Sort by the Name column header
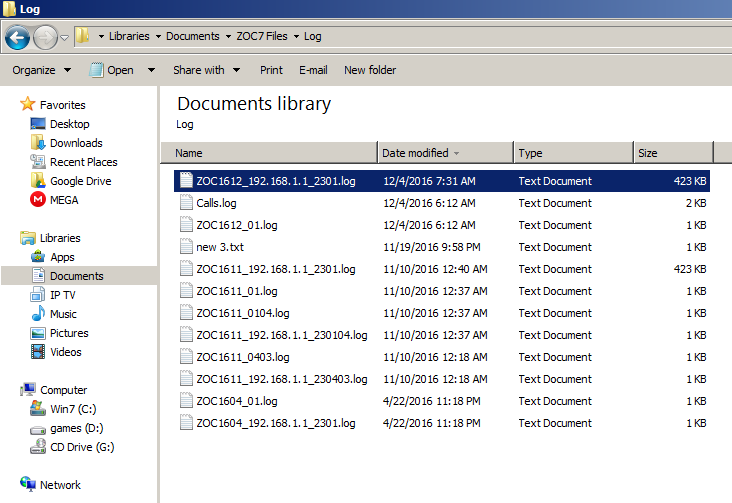The image size is (732, 503). pyautogui.click(x=269, y=153)
